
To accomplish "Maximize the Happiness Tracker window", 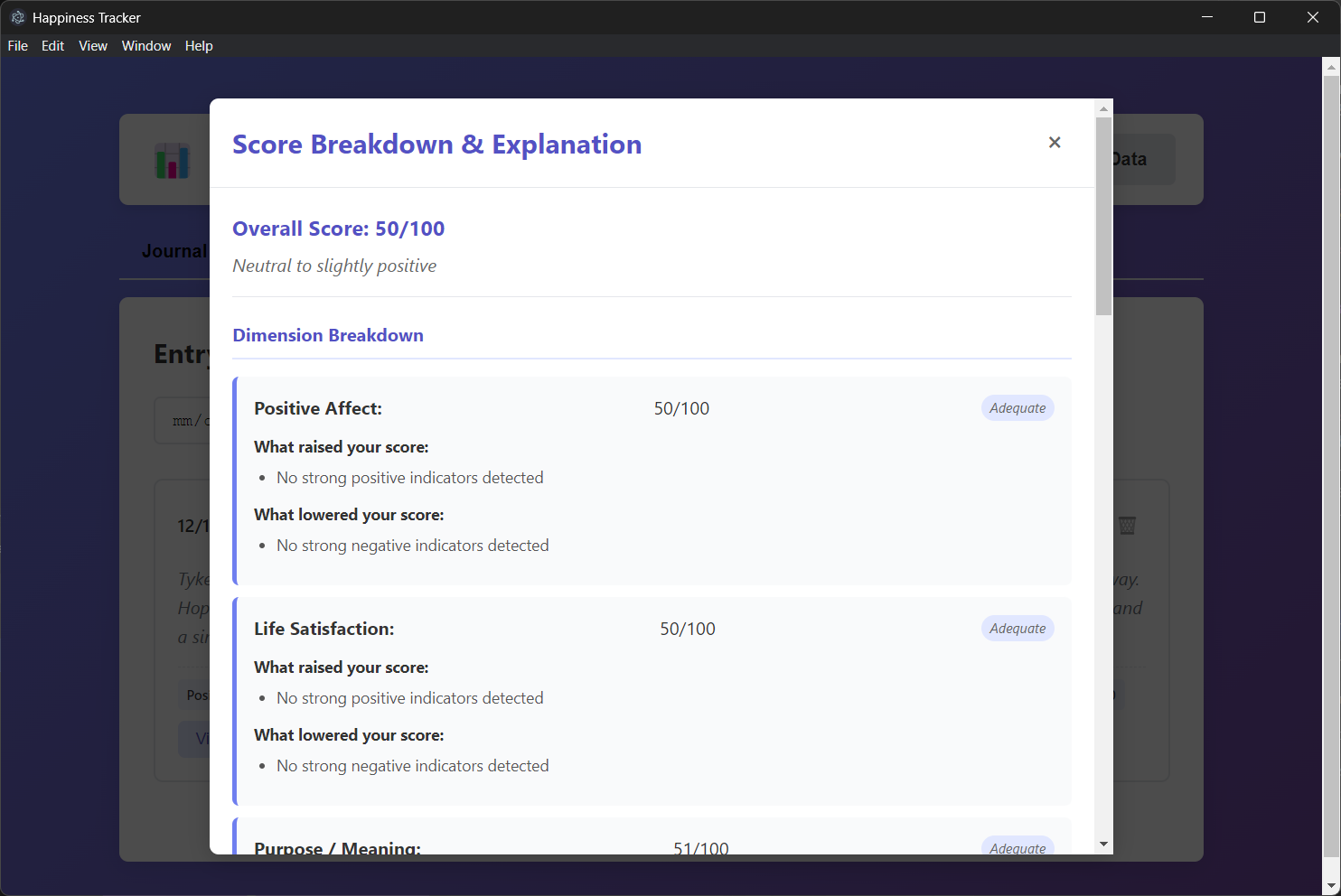I will pos(1260,17).
